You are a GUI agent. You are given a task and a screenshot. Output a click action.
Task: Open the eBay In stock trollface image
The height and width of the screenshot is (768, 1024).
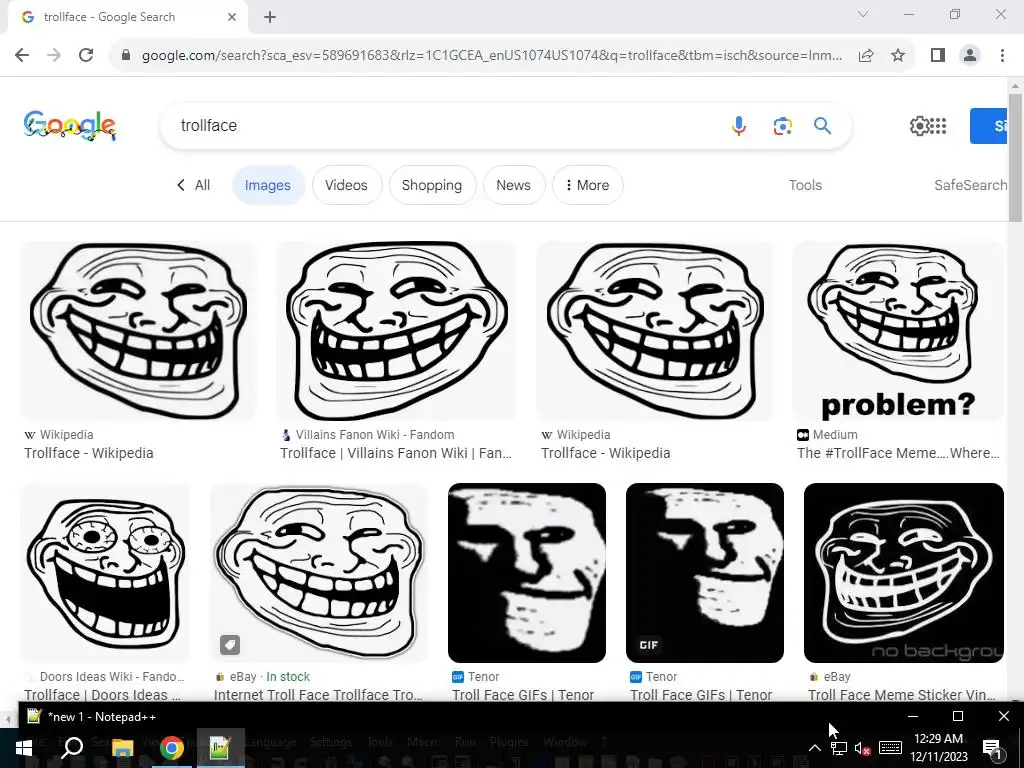(319, 573)
